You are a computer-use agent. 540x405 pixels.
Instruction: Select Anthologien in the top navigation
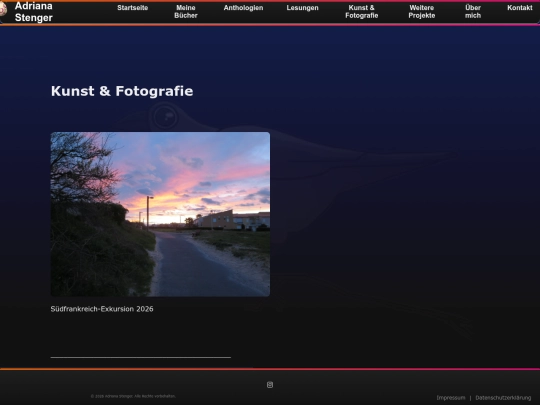tap(243, 8)
